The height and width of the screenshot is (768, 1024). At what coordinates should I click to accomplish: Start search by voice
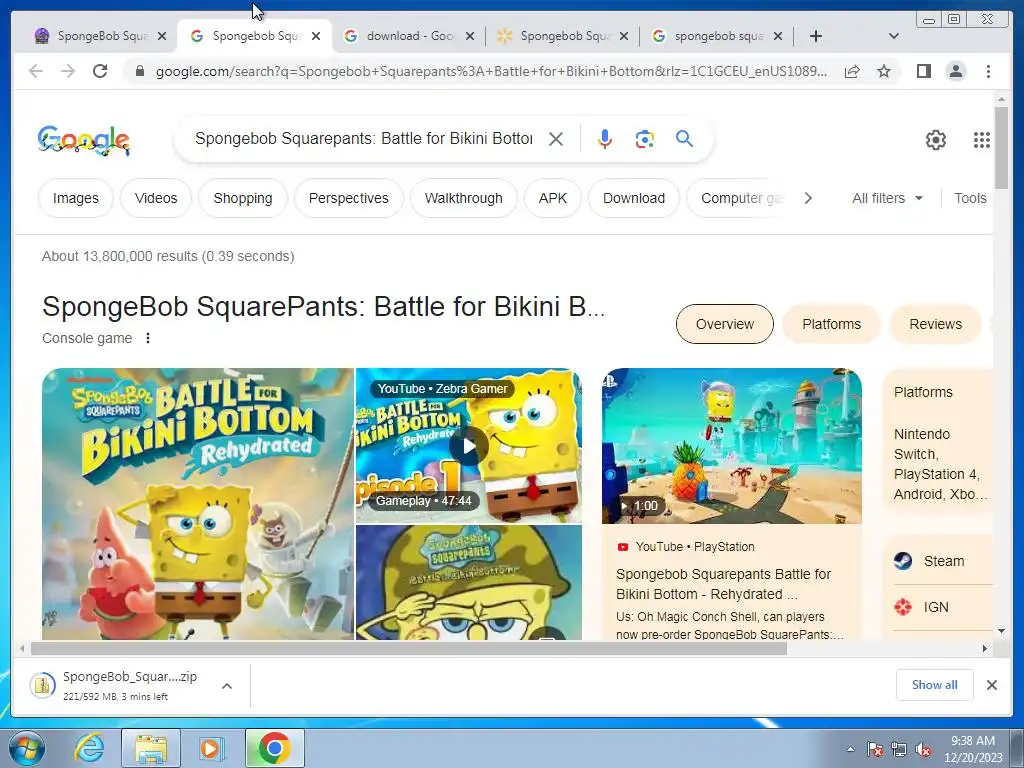pos(605,139)
